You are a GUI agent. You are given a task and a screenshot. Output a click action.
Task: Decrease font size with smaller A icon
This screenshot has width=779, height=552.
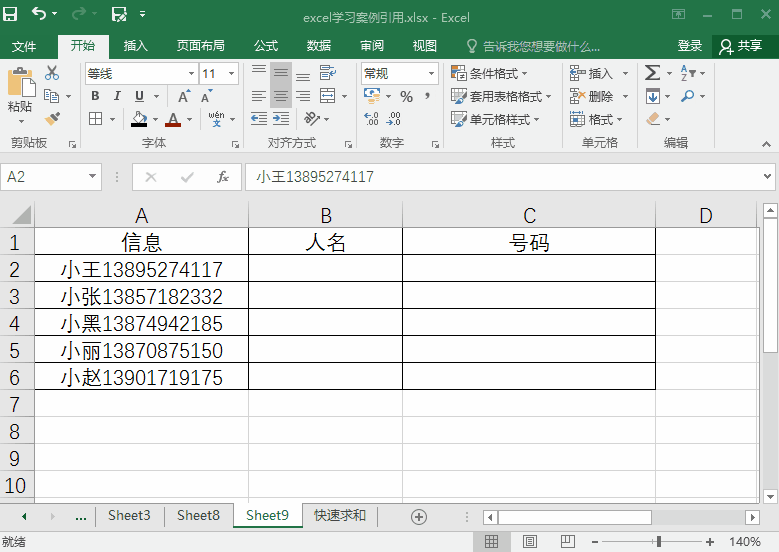(x=207, y=96)
